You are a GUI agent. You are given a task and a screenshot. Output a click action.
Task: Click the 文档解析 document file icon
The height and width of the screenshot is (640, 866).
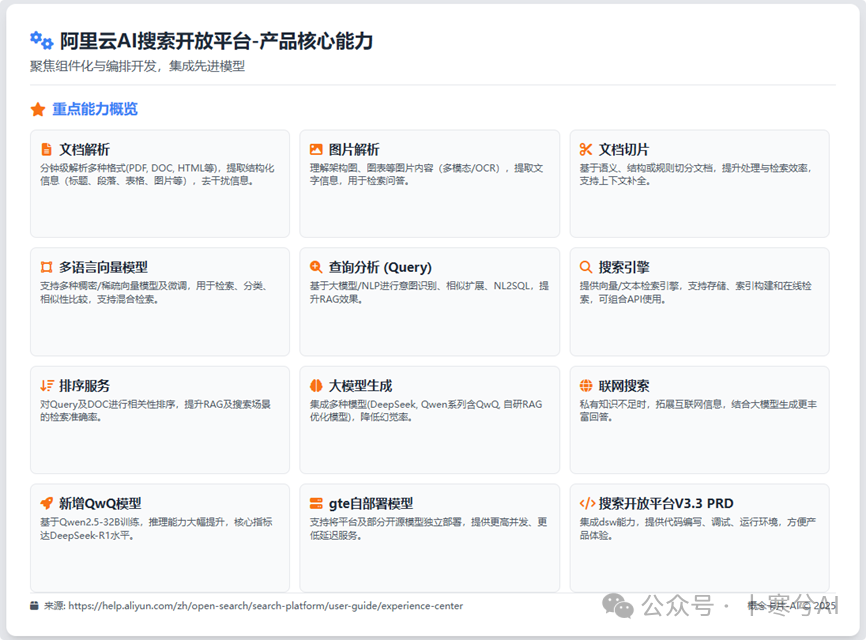(46, 149)
